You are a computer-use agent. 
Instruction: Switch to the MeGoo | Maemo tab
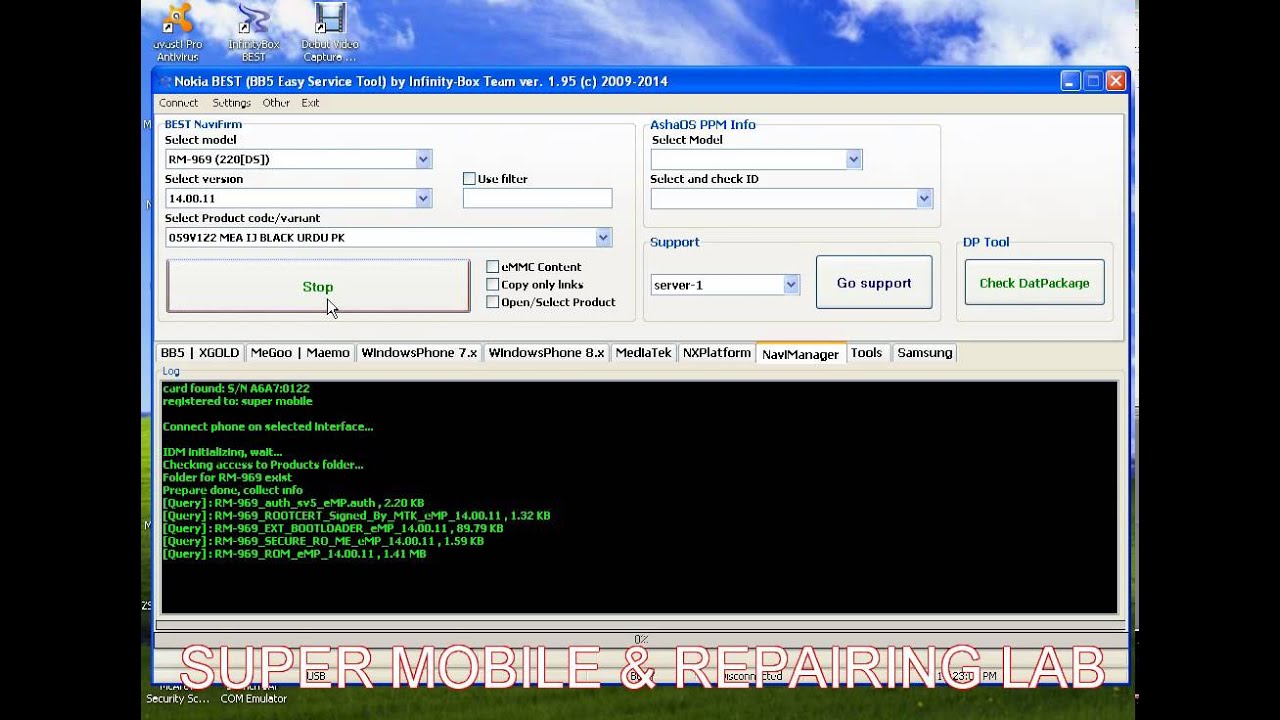300,353
